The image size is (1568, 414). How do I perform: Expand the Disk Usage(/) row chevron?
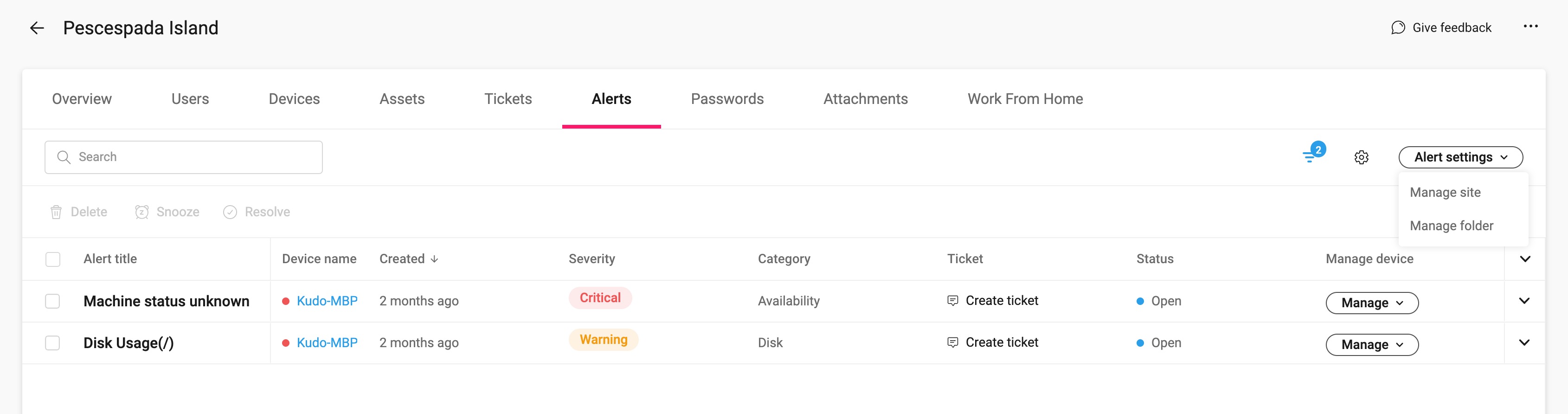pyautogui.click(x=1524, y=343)
